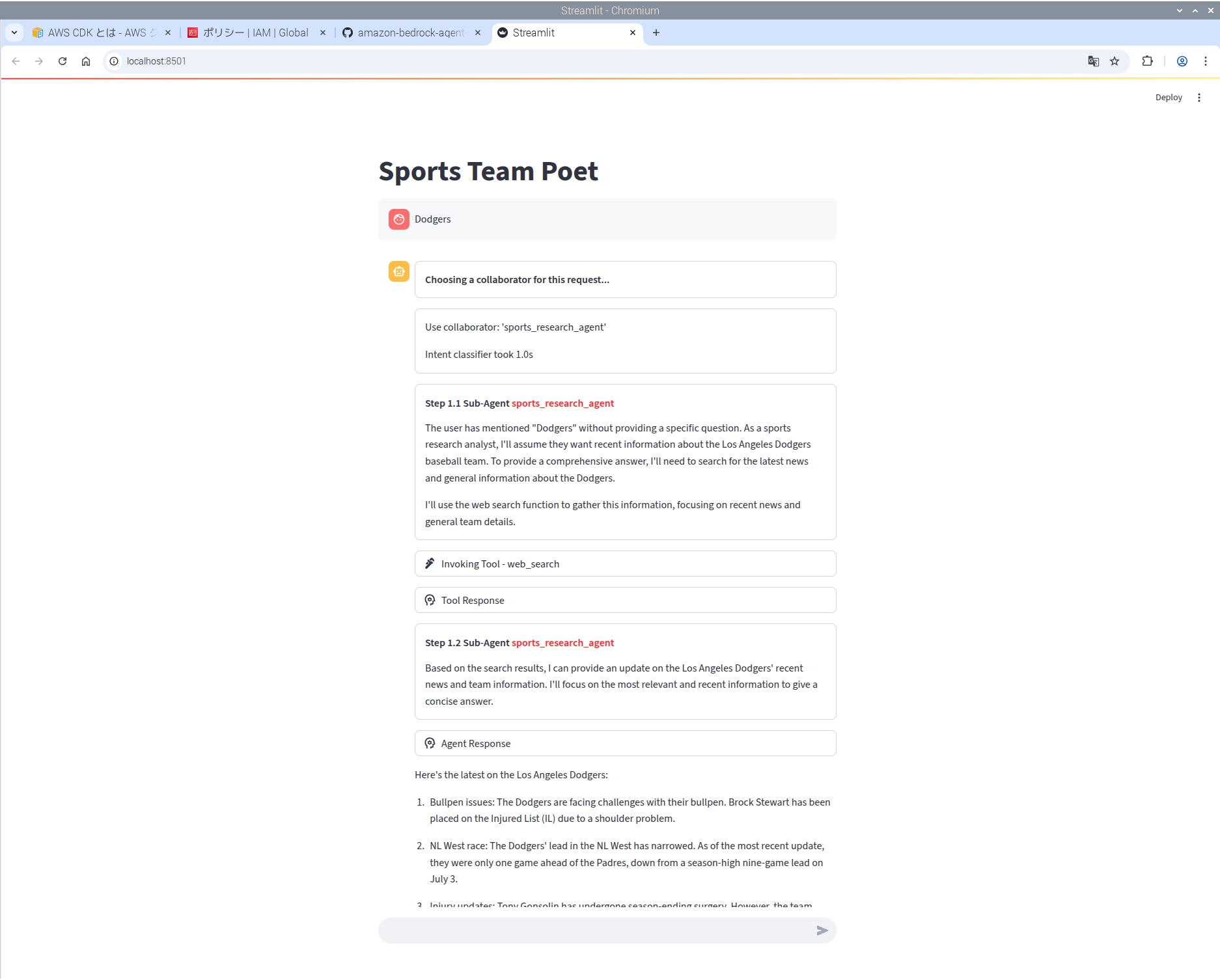Close the amazon-bedrock-agent tab

click(478, 33)
